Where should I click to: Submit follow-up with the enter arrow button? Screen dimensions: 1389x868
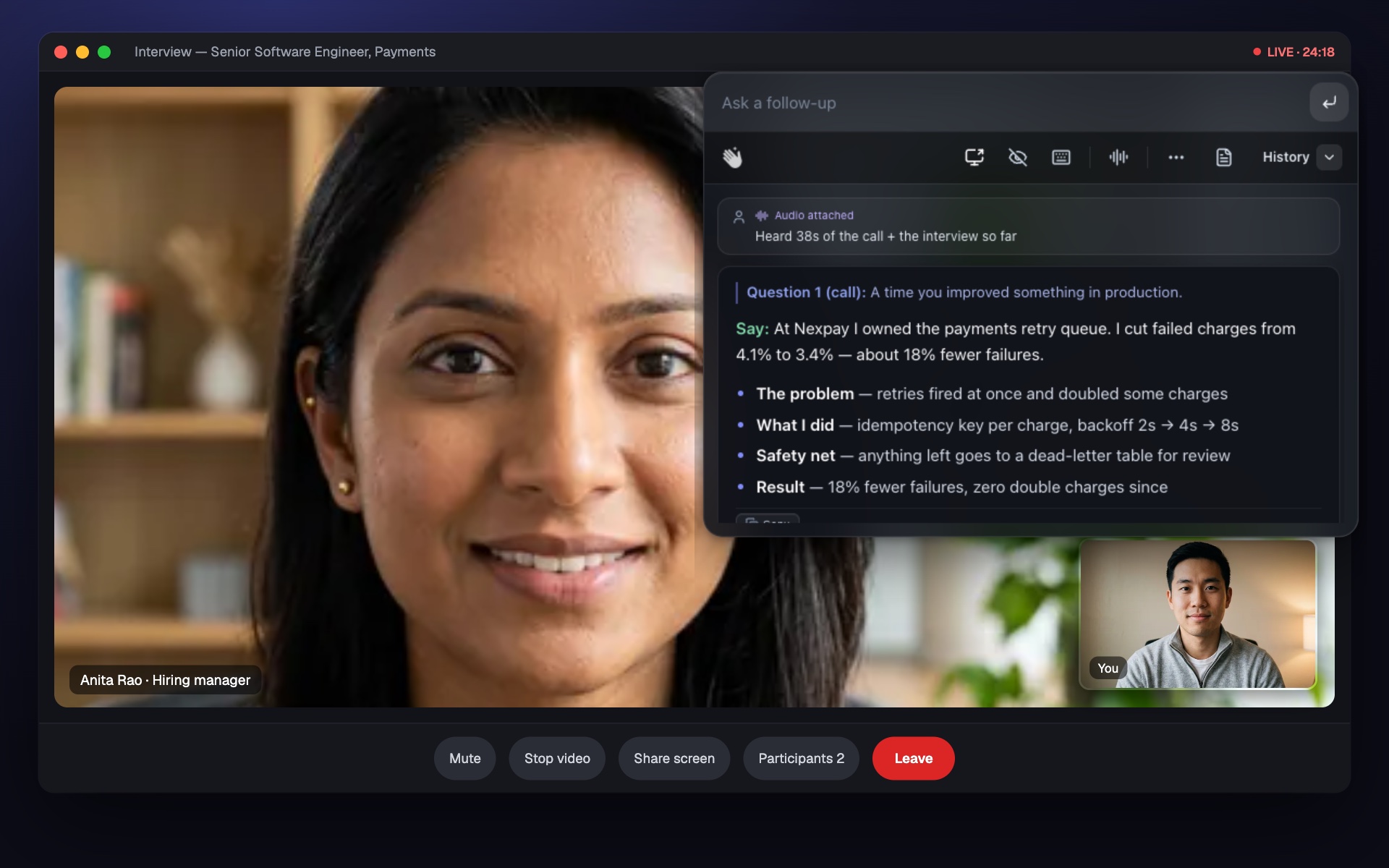coord(1329,102)
